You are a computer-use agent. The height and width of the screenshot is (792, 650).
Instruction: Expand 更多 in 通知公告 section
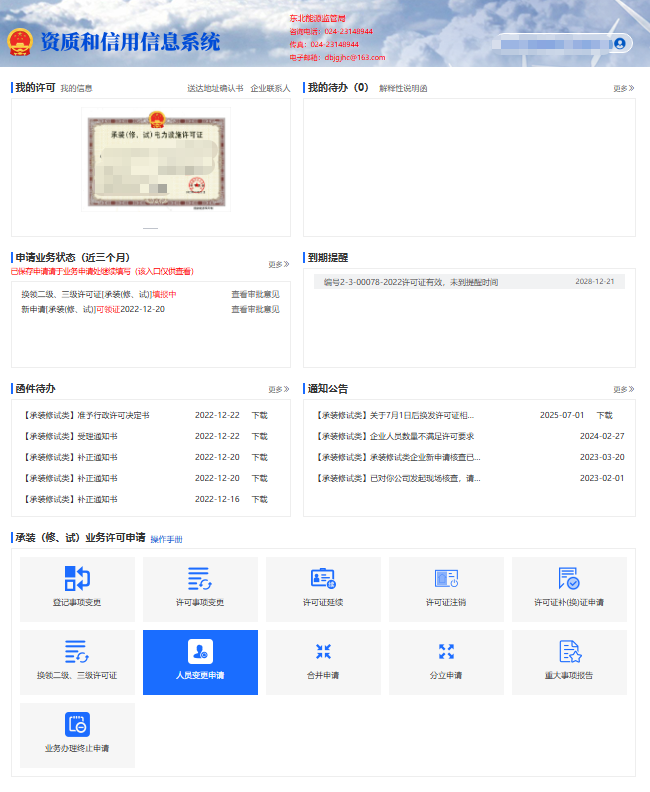click(623, 389)
